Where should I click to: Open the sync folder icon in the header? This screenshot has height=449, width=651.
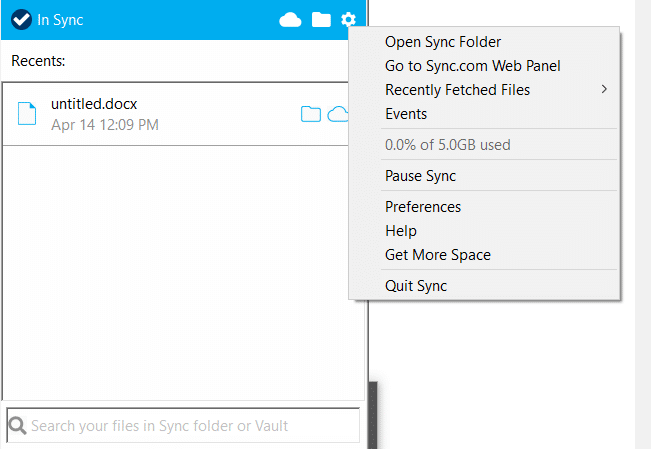[x=321, y=20]
